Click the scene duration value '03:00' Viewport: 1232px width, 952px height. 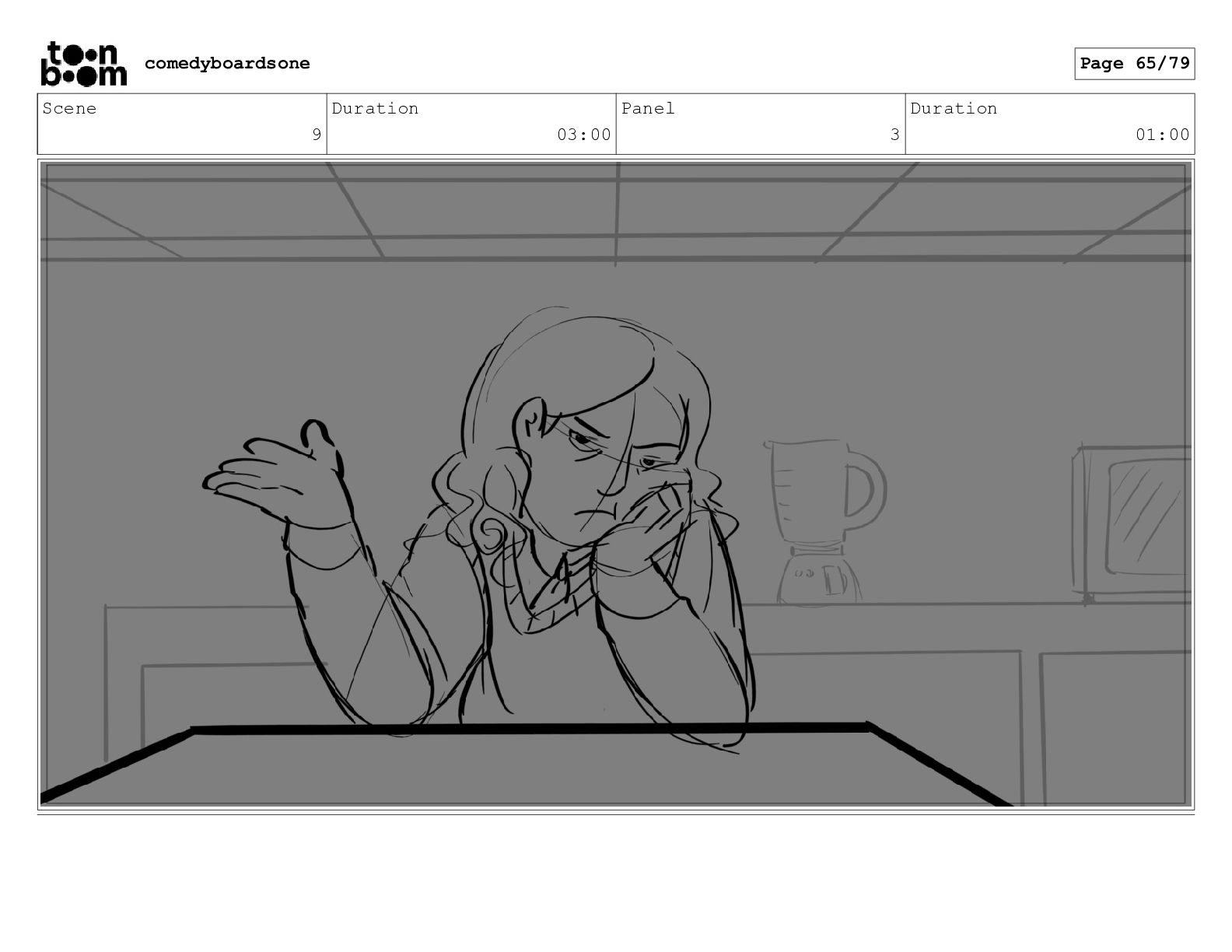[584, 135]
